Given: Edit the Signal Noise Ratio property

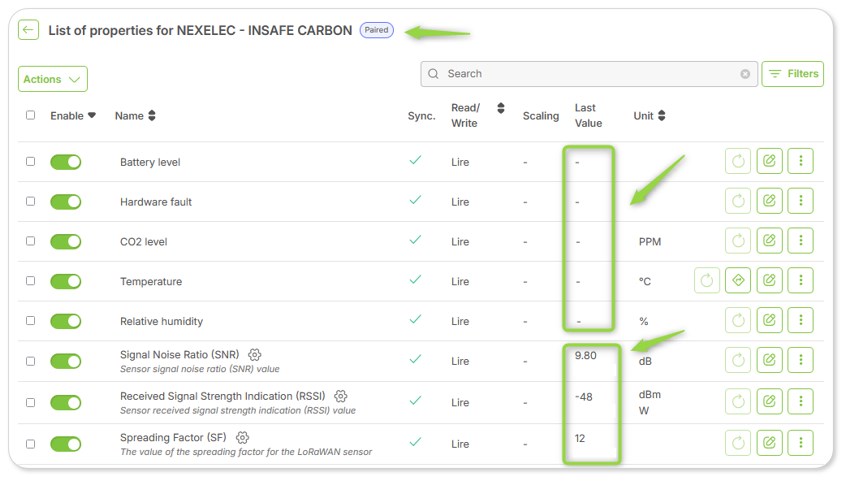Looking at the screenshot, I should 769,360.
